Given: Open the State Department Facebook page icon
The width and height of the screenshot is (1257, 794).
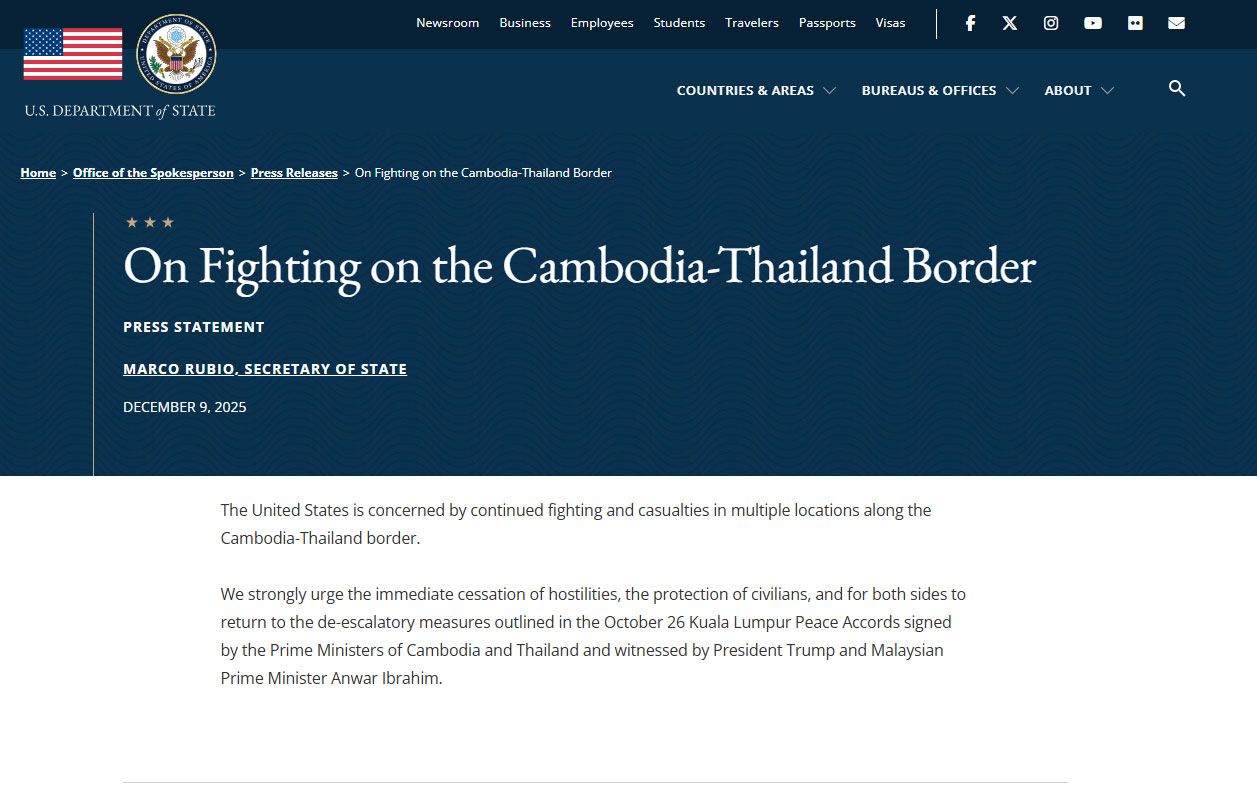Looking at the screenshot, I should coord(970,23).
